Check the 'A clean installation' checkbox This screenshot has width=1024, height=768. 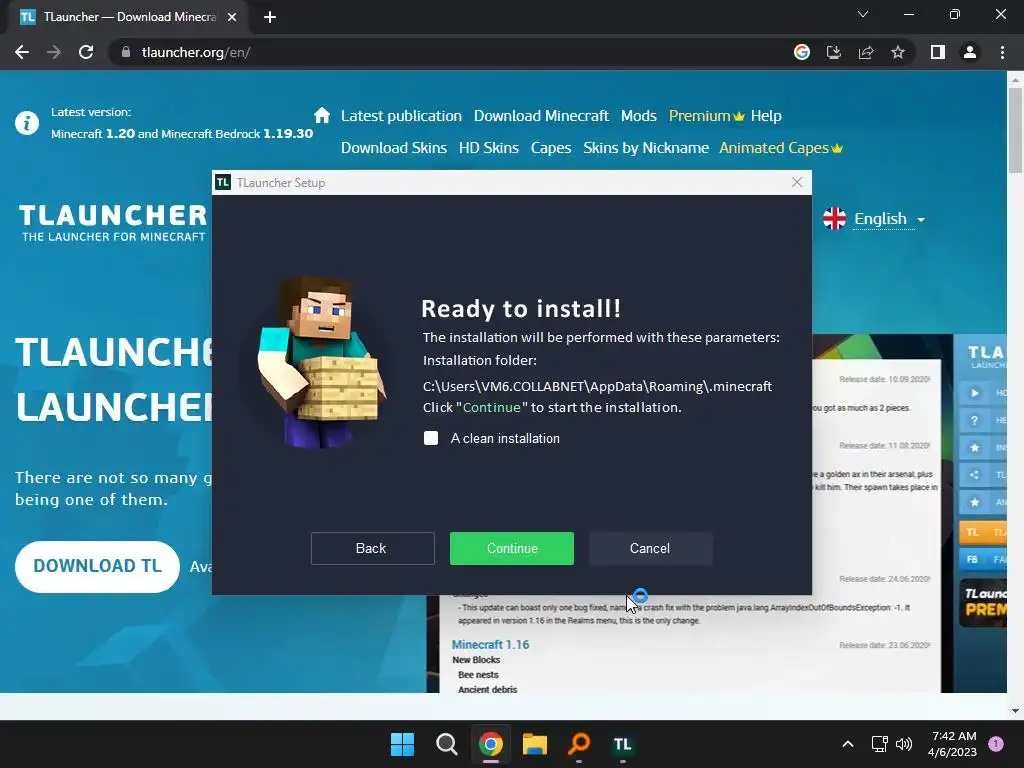(x=431, y=438)
